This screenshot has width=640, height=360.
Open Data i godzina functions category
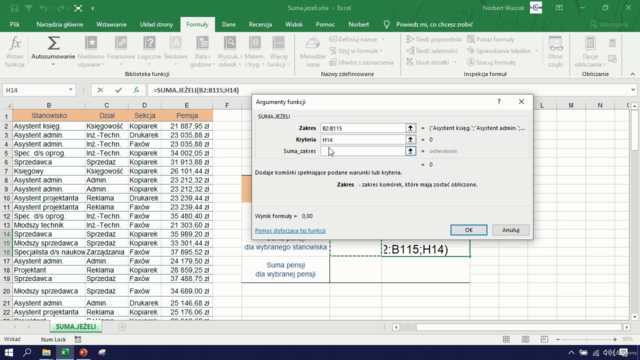tap(202, 51)
